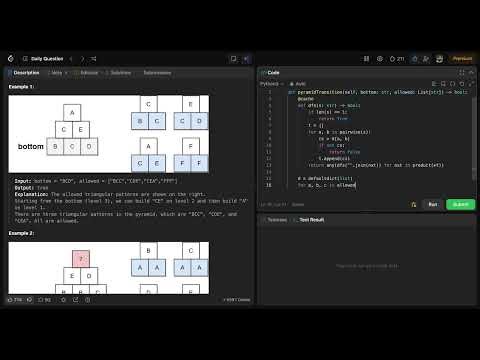The width and height of the screenshot is (480, 360).
Task: Switch to the Editorial tab
Action: pyautogui.click(x=87, y=73)
